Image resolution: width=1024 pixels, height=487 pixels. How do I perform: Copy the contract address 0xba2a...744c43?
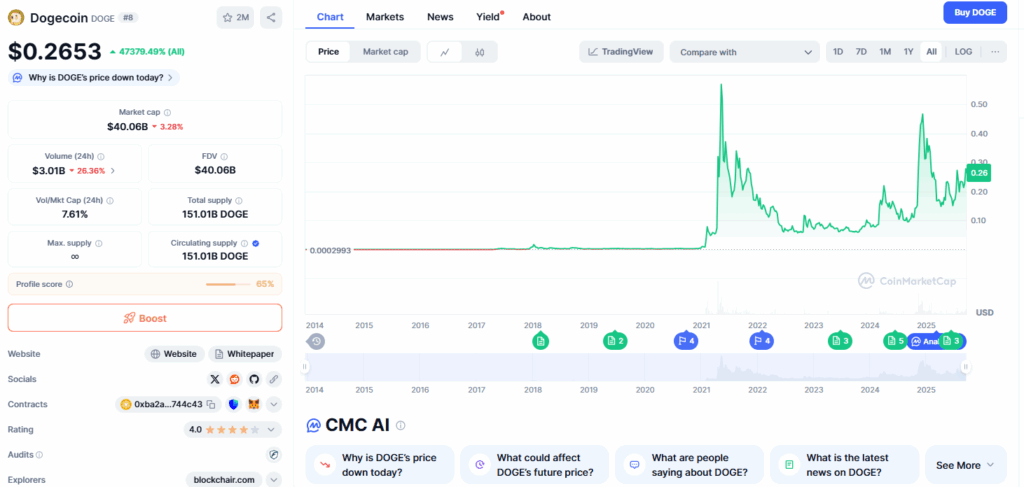click(x=211, y=405)
